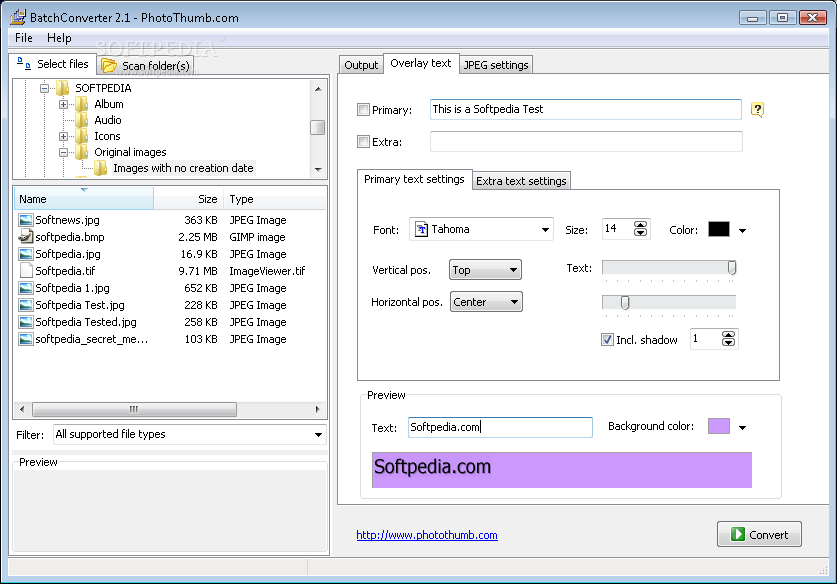
Task: Click the black text Color swatch
Action: click(718, 230)
